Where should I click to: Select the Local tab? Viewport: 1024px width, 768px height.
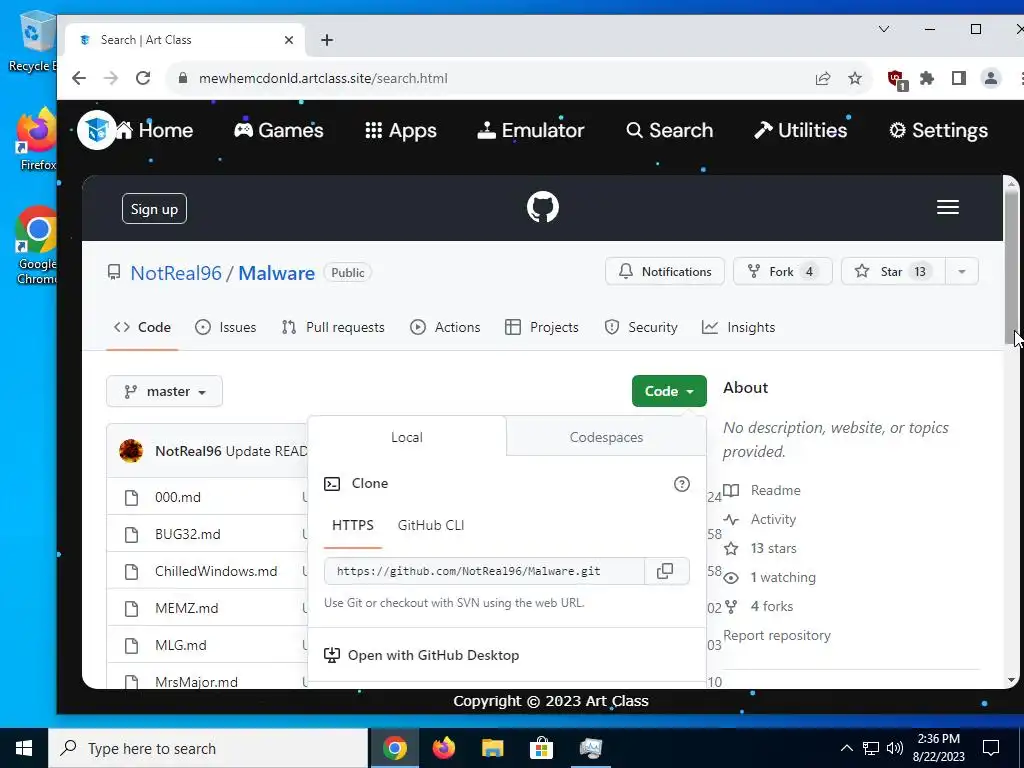407,437
